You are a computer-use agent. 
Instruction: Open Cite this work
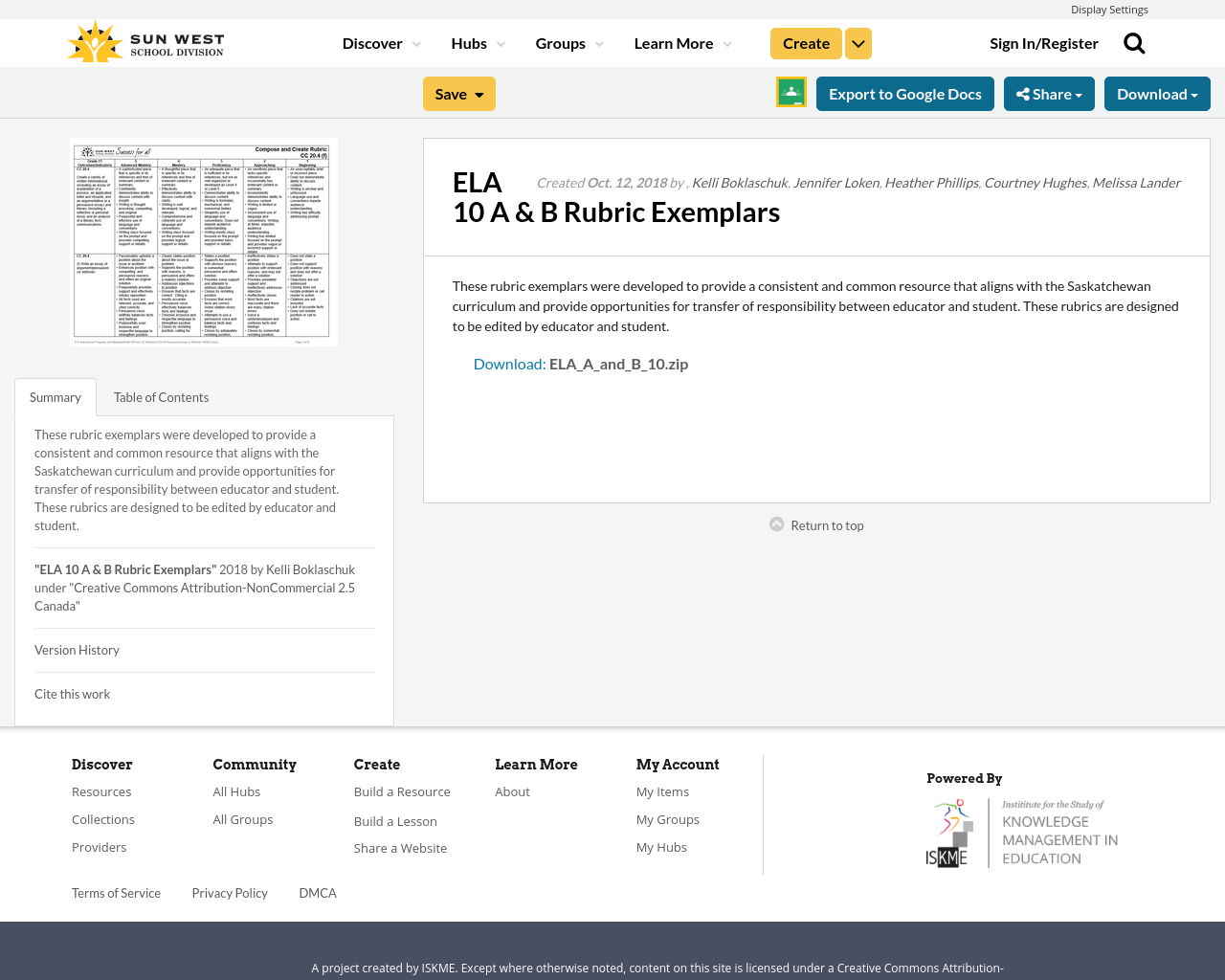coord(72,693)
